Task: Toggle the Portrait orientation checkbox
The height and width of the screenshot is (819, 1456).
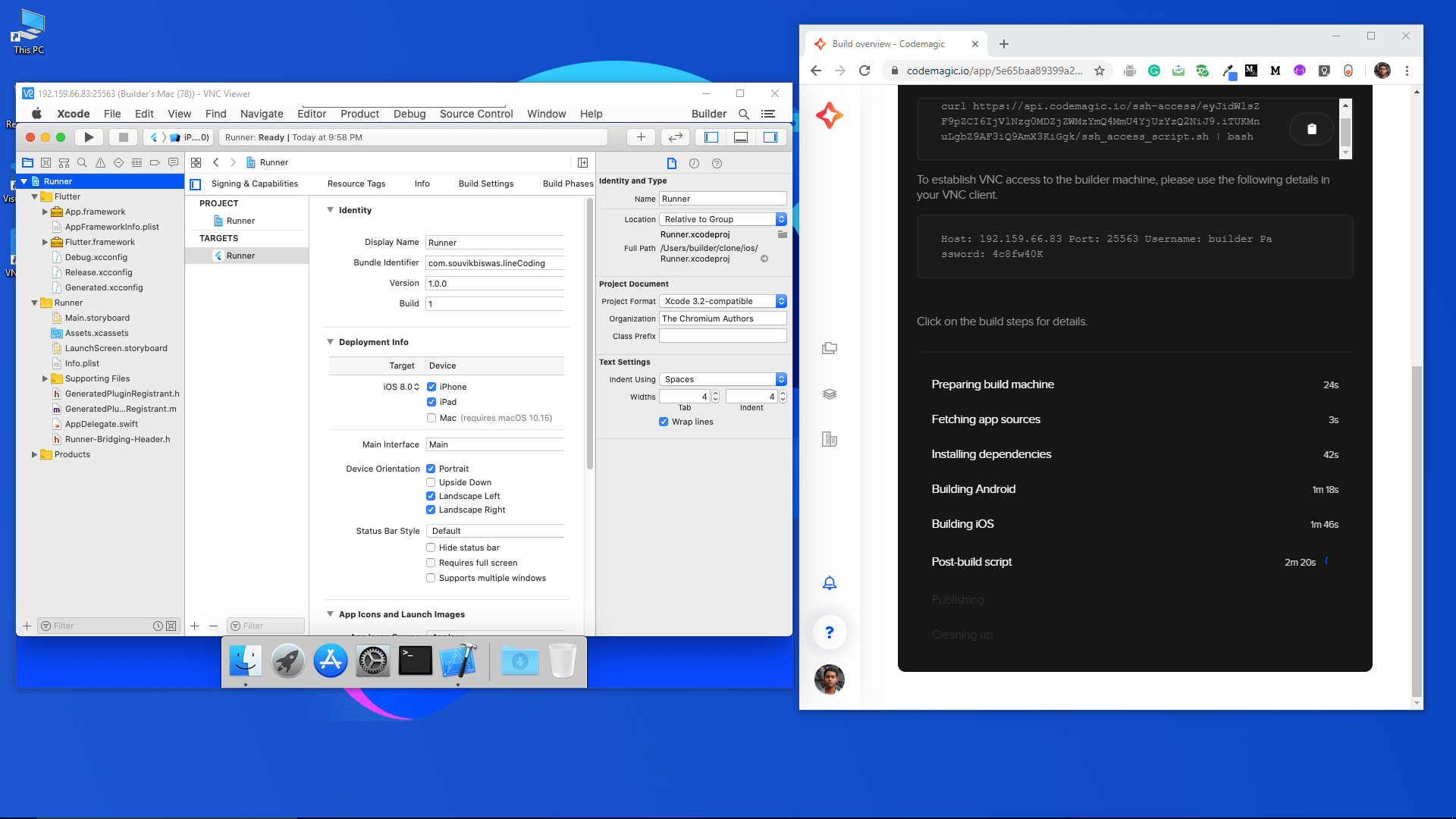Action: (x=431, y=469)
